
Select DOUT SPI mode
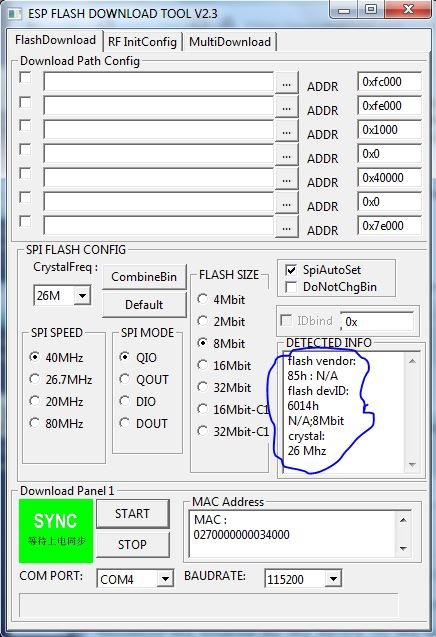pos(143,423)
